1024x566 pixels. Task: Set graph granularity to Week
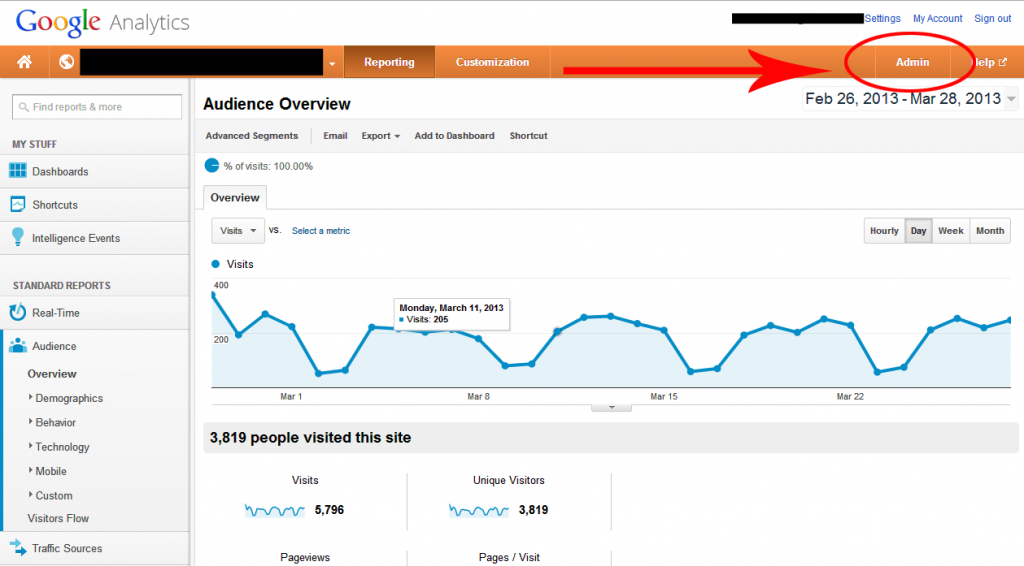point(950,231)
